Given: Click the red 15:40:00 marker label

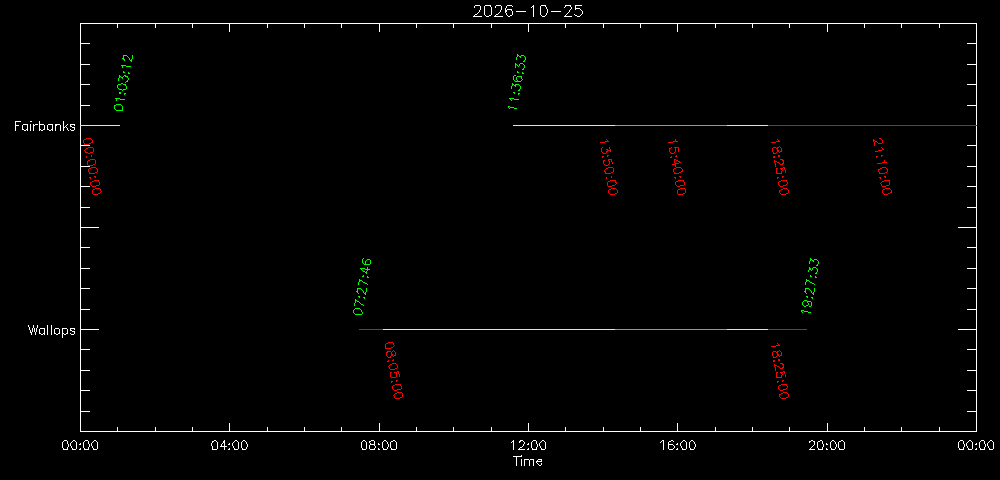Looking at the screenshot, I should pyautogui.click(x=677, y=167).
